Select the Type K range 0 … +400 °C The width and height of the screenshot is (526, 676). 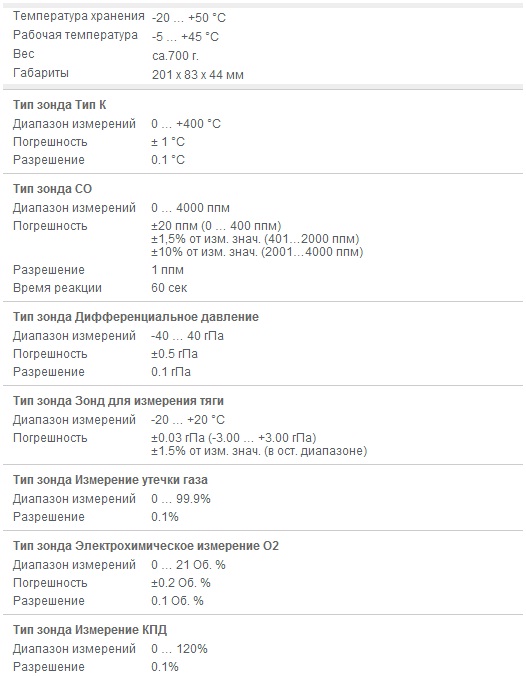point(186,124)
